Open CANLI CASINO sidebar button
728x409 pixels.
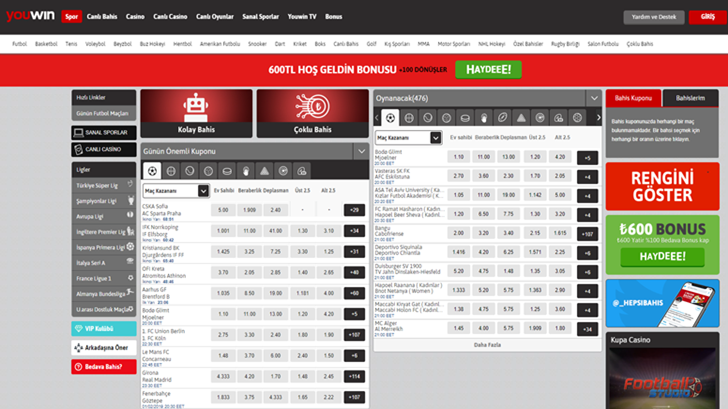coord(104,149)
